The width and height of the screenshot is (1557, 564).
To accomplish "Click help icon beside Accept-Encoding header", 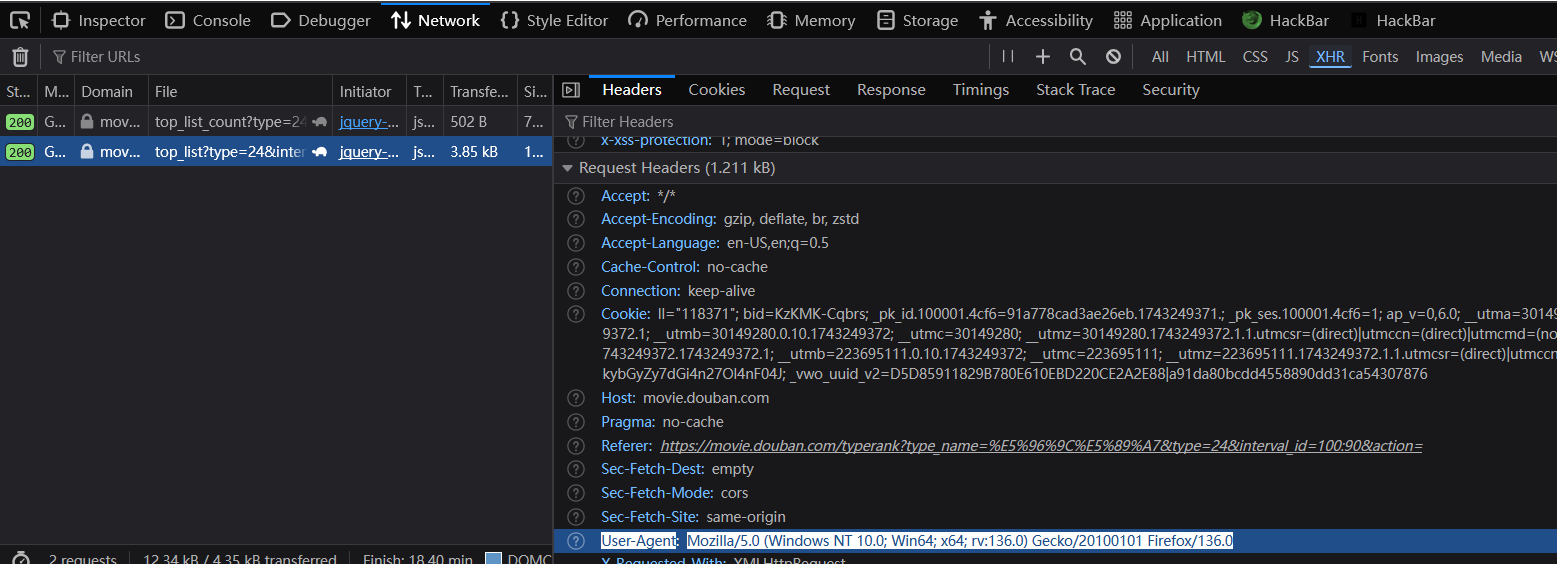I will click(x=576, y=219).
